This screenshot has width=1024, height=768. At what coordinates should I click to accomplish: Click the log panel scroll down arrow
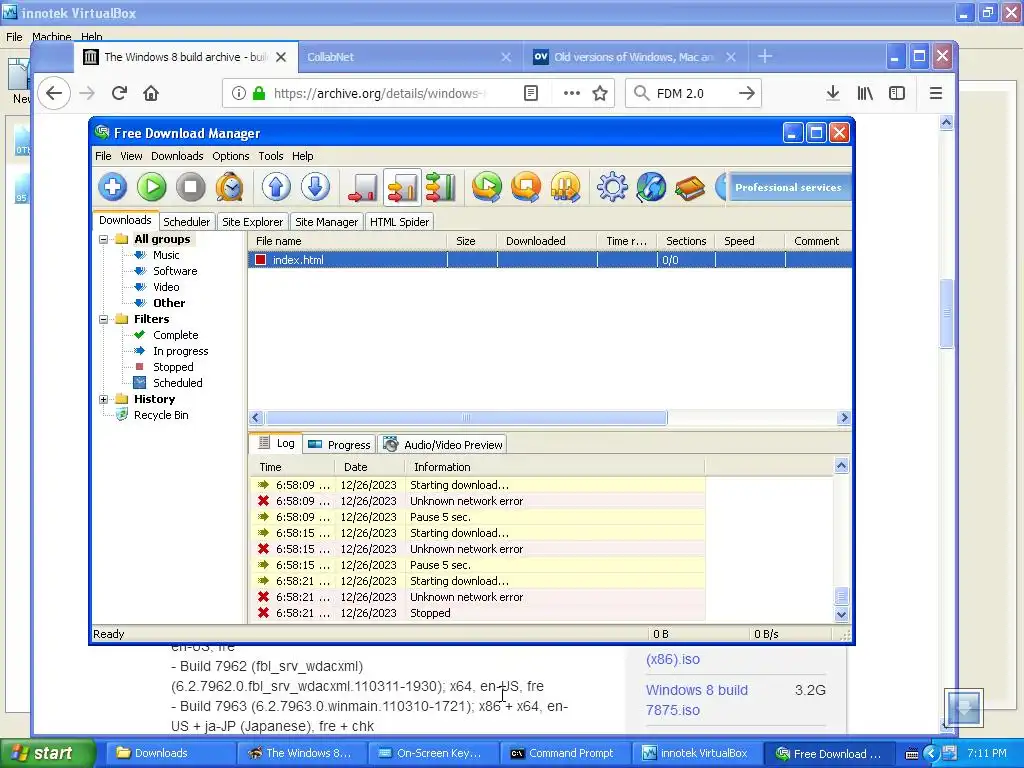pyautogui.click(x=841, y=614)
